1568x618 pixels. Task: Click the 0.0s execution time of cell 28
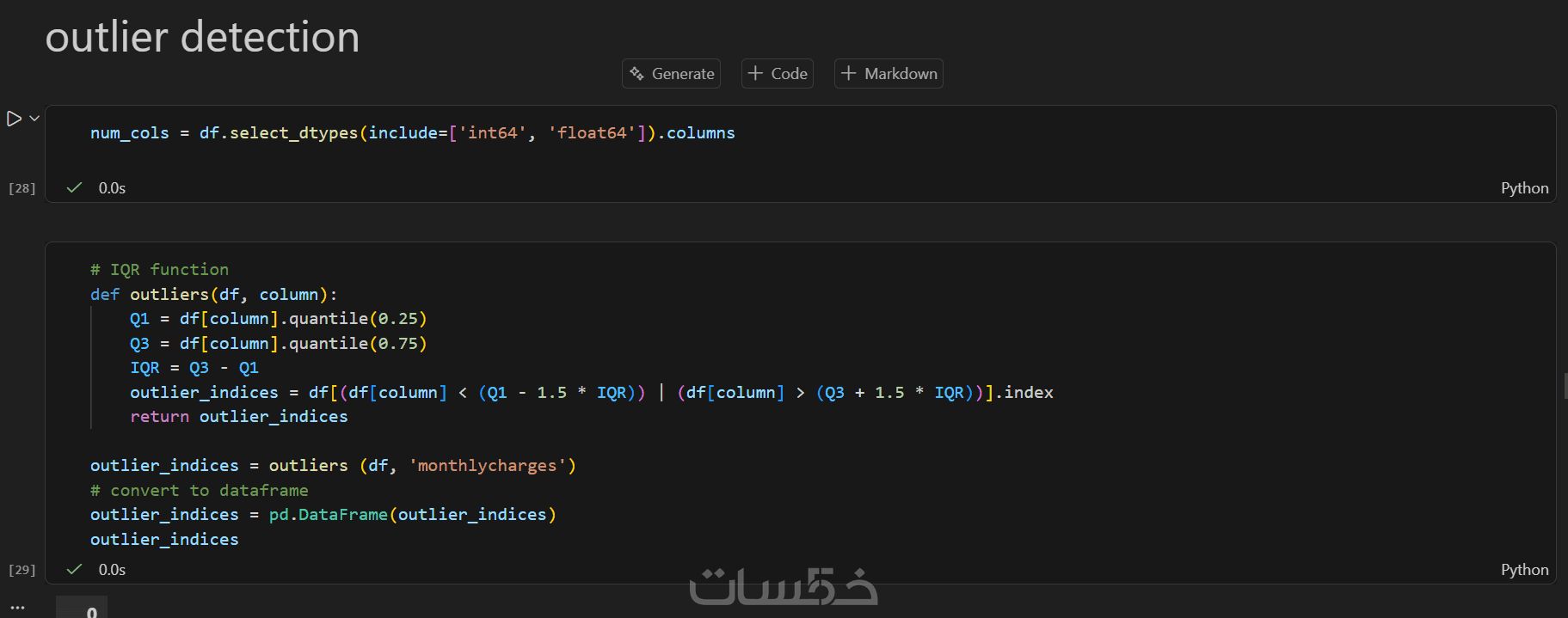pos(112,188)
